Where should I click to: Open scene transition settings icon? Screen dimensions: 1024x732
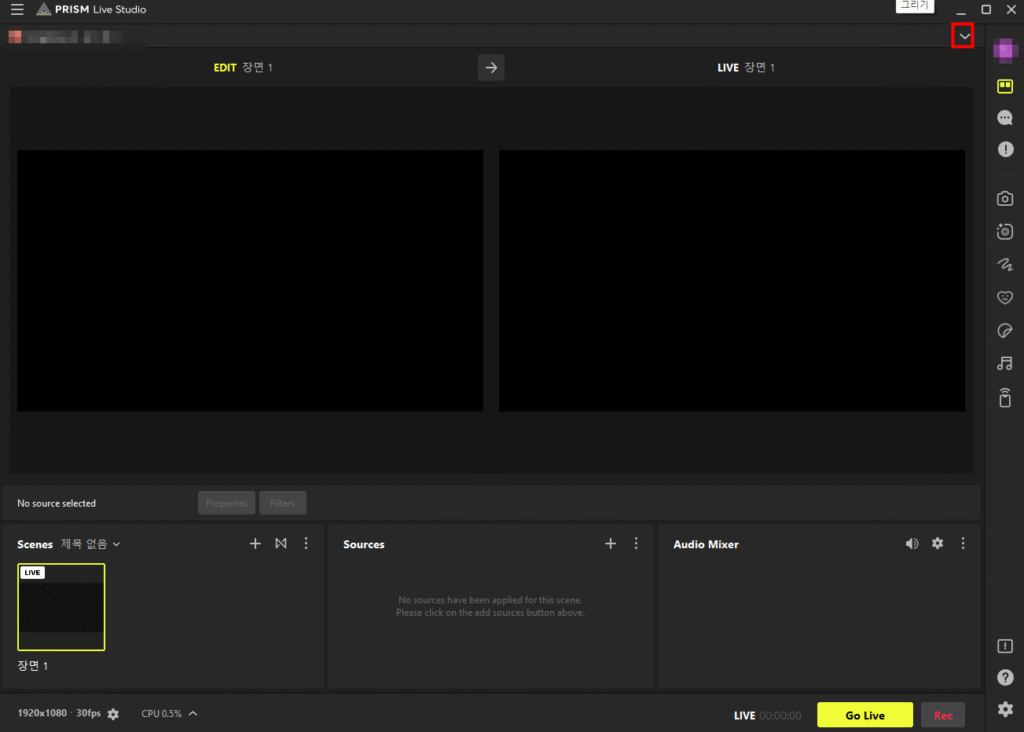281,543
